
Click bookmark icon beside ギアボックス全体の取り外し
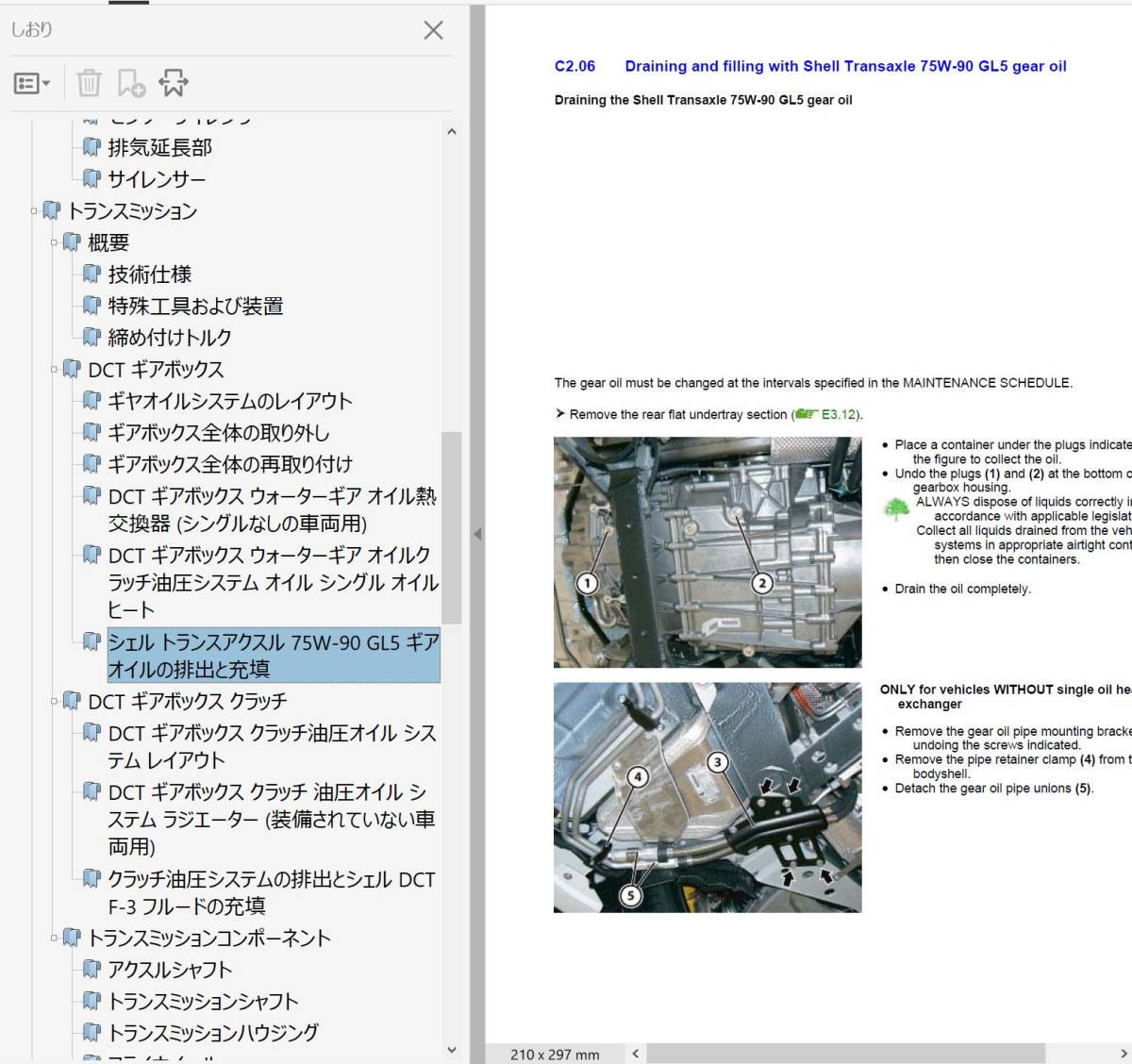pos(92,432)
